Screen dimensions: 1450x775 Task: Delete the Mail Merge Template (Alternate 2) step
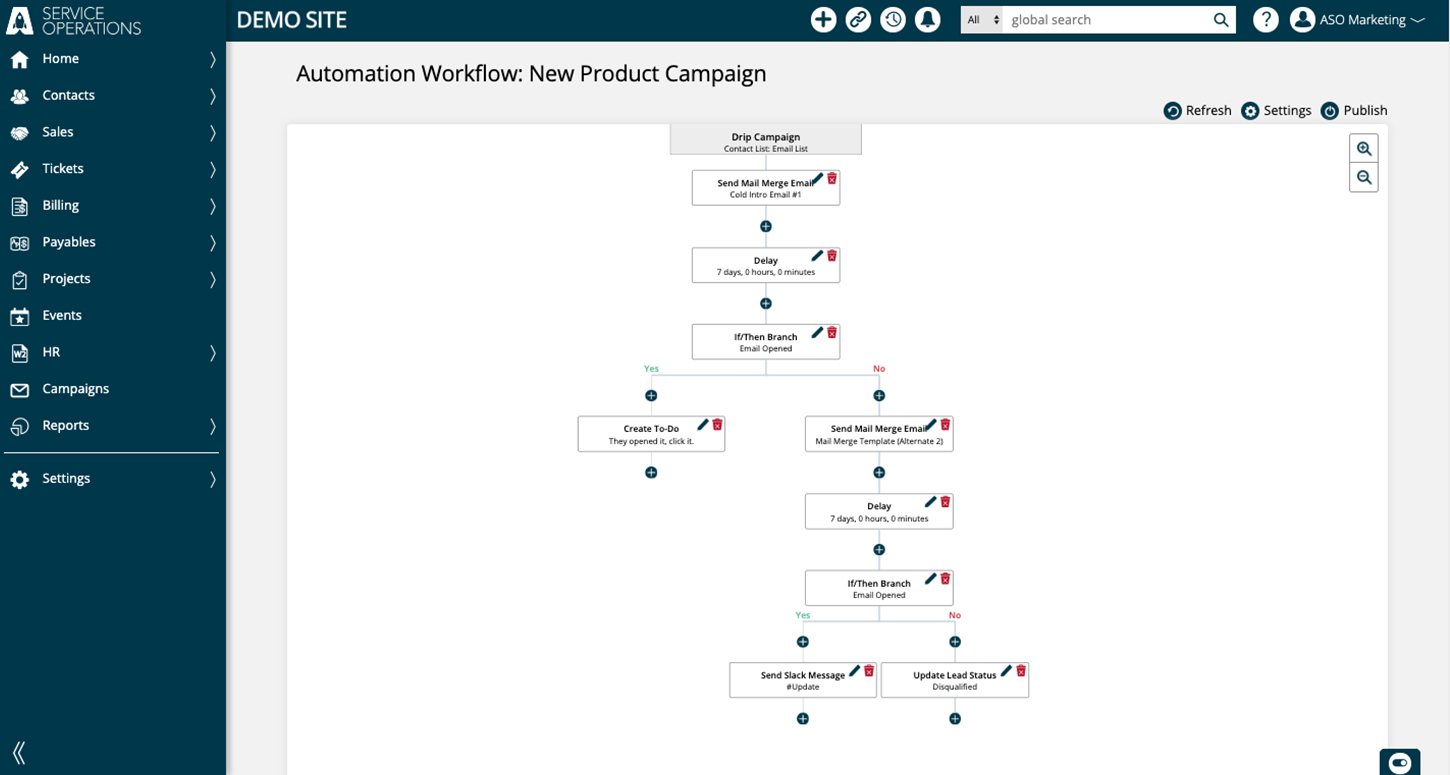point(945,424)
